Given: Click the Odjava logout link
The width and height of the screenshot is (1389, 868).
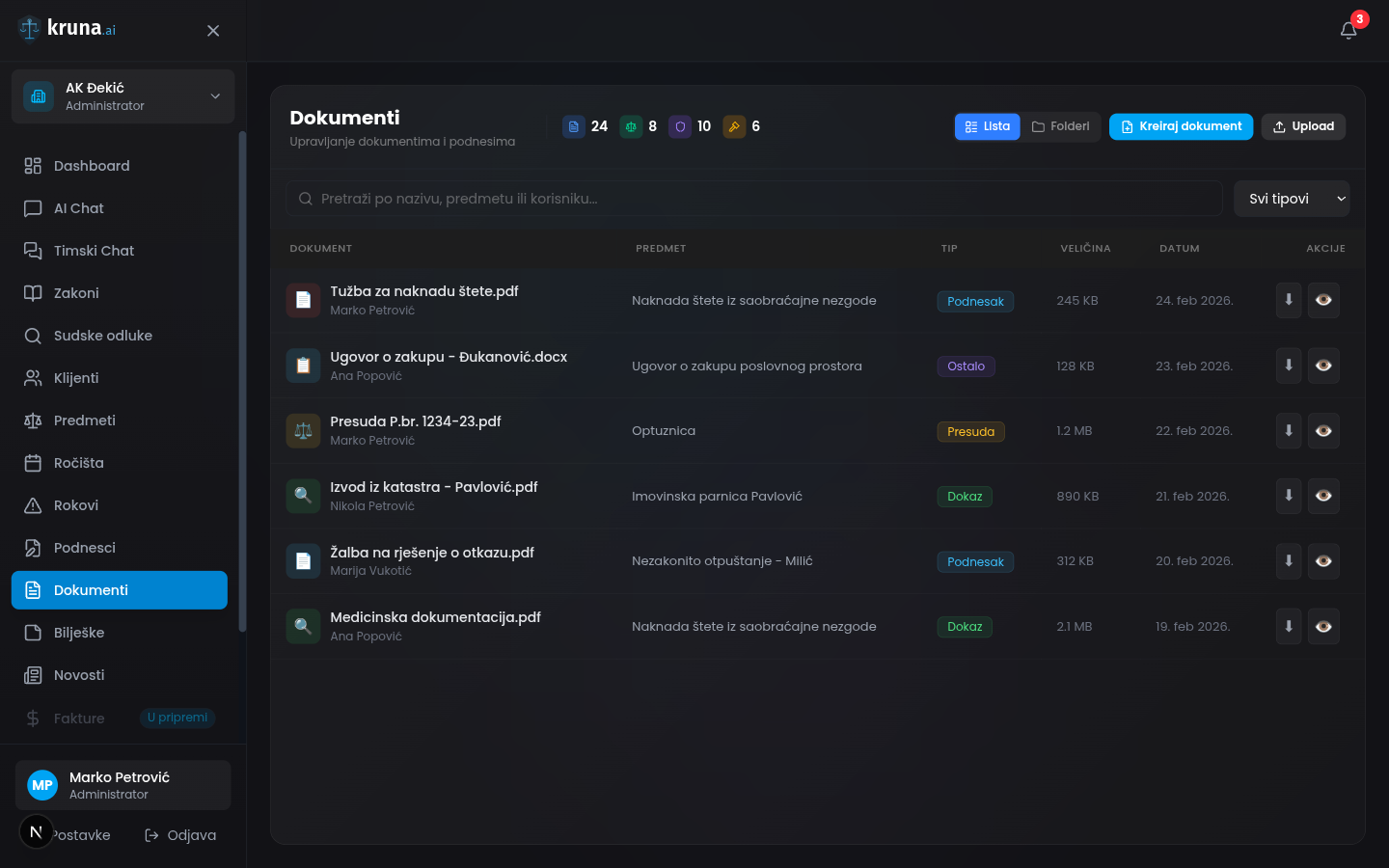Looking at the screenshot, I should coord(181,835).
